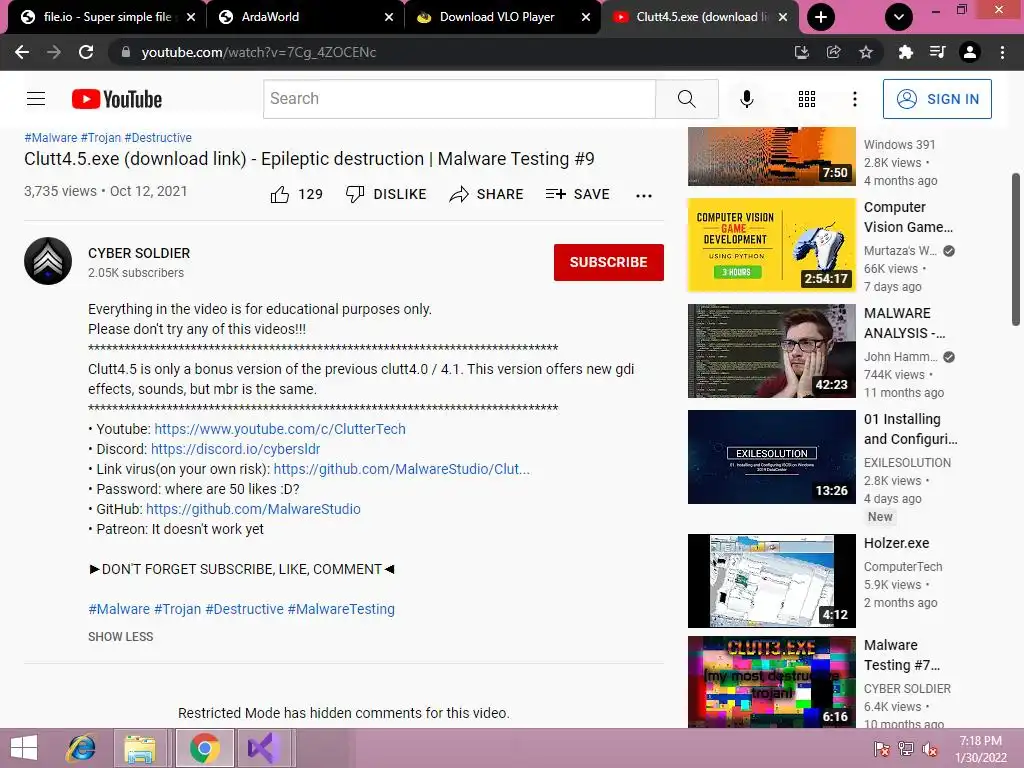Click the 01 Installing and Configuri... title
Screen dimensions: 1024x768
910,429
